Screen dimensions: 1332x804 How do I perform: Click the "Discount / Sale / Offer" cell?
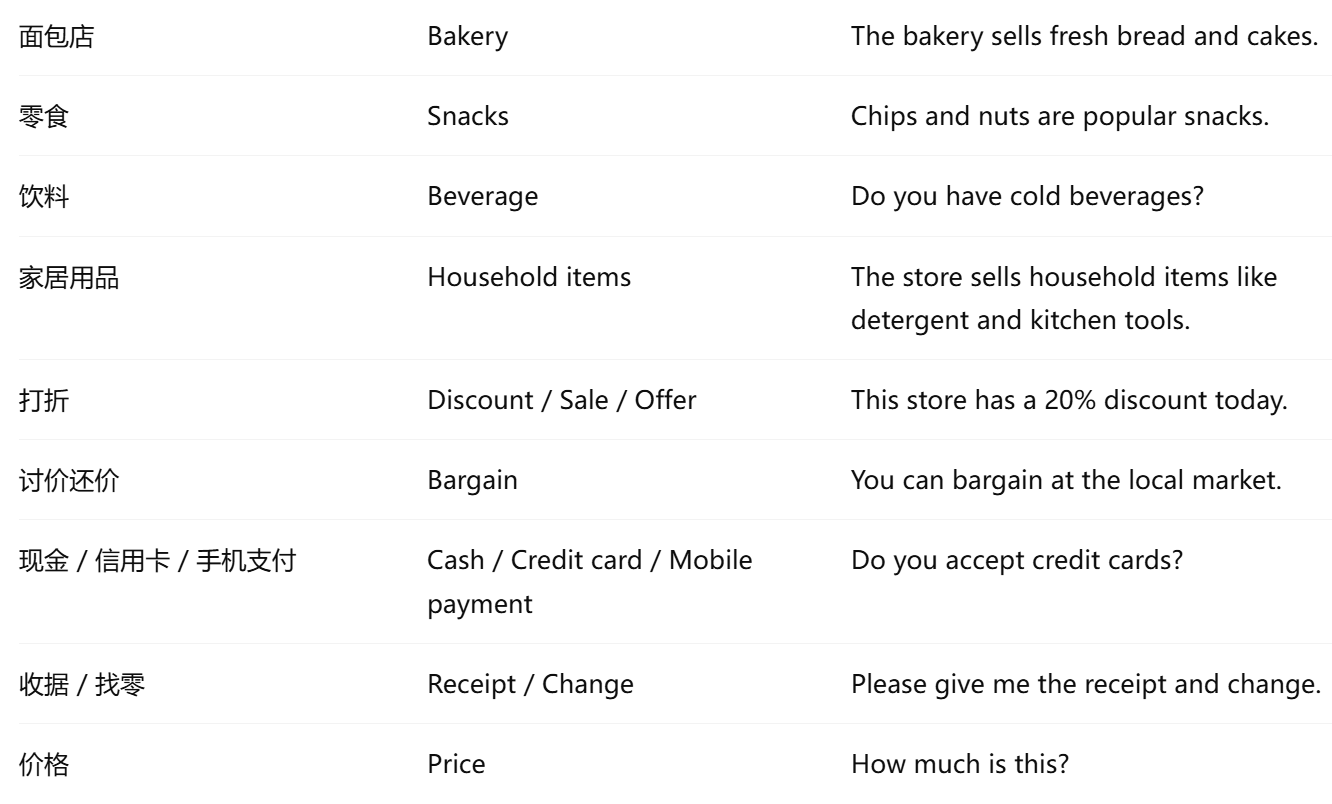point(561,400)
